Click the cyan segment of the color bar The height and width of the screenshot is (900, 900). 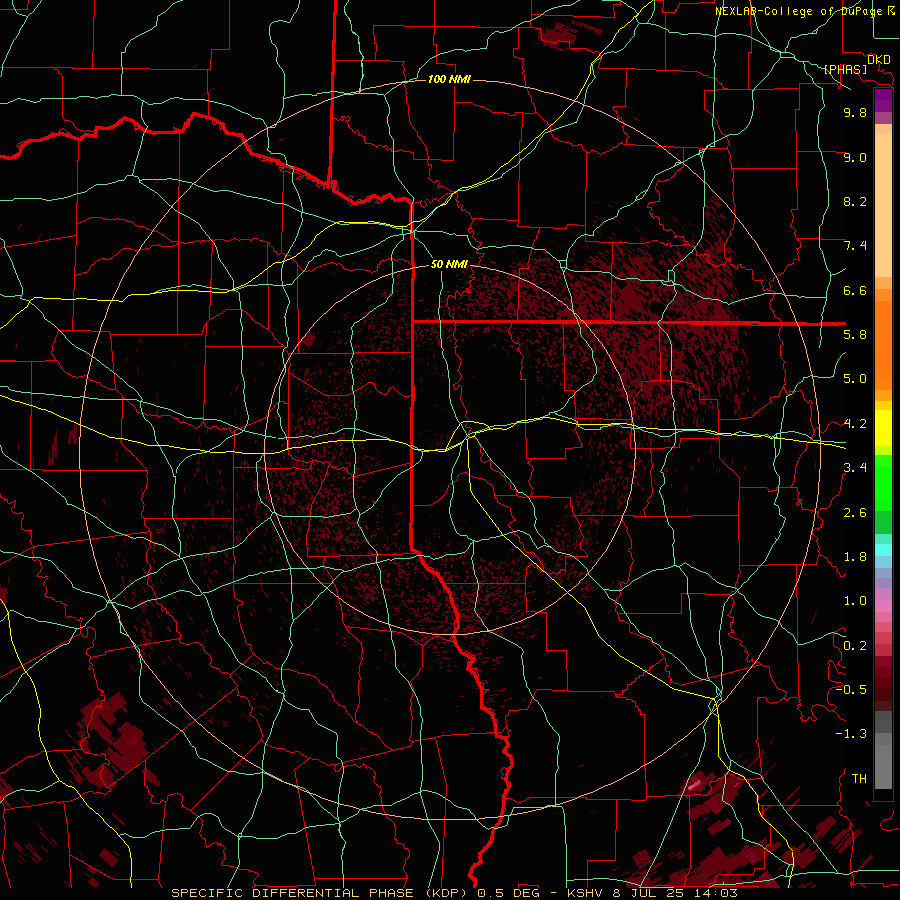[x=883, y=550]
